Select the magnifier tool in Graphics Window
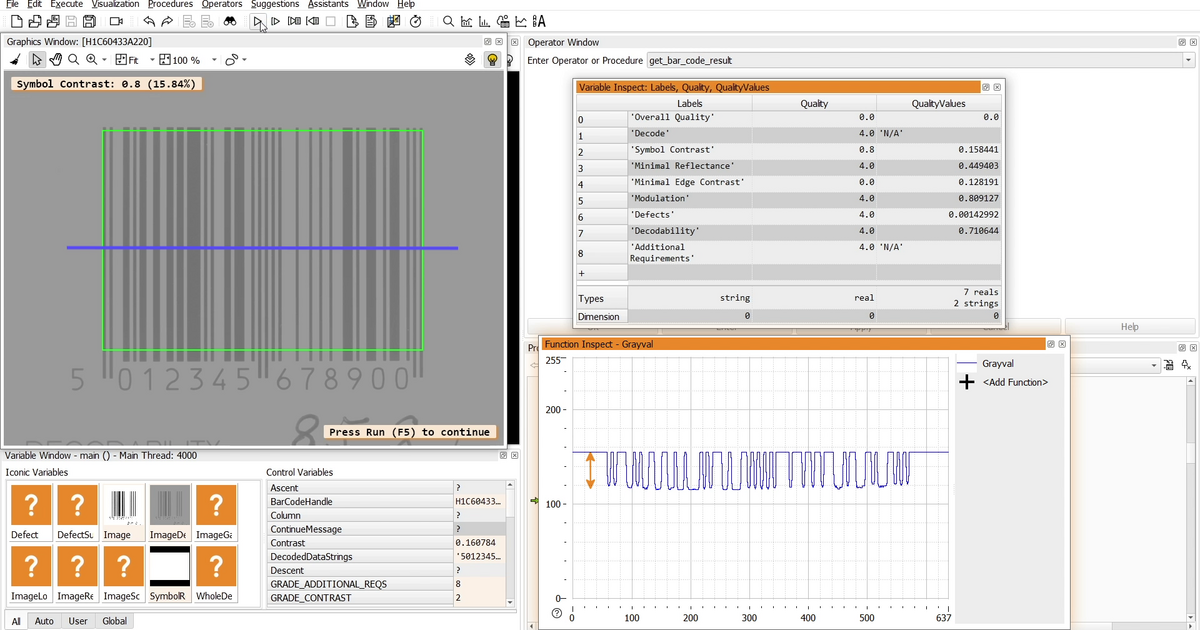This screenshot has width=1200, height=630. (74, 60)
